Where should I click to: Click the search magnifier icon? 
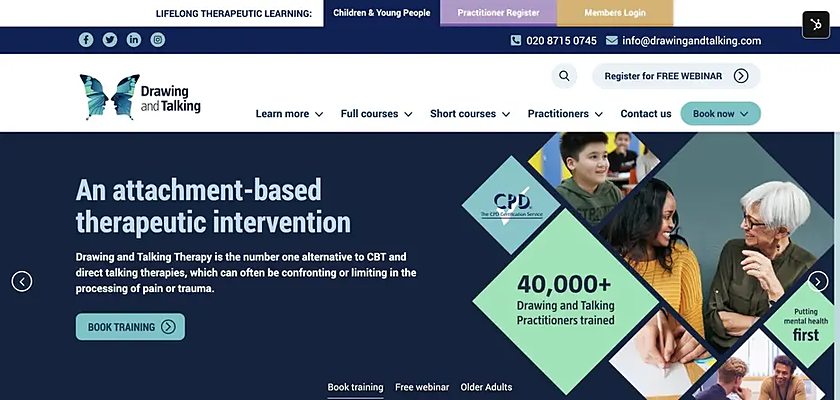564,76
